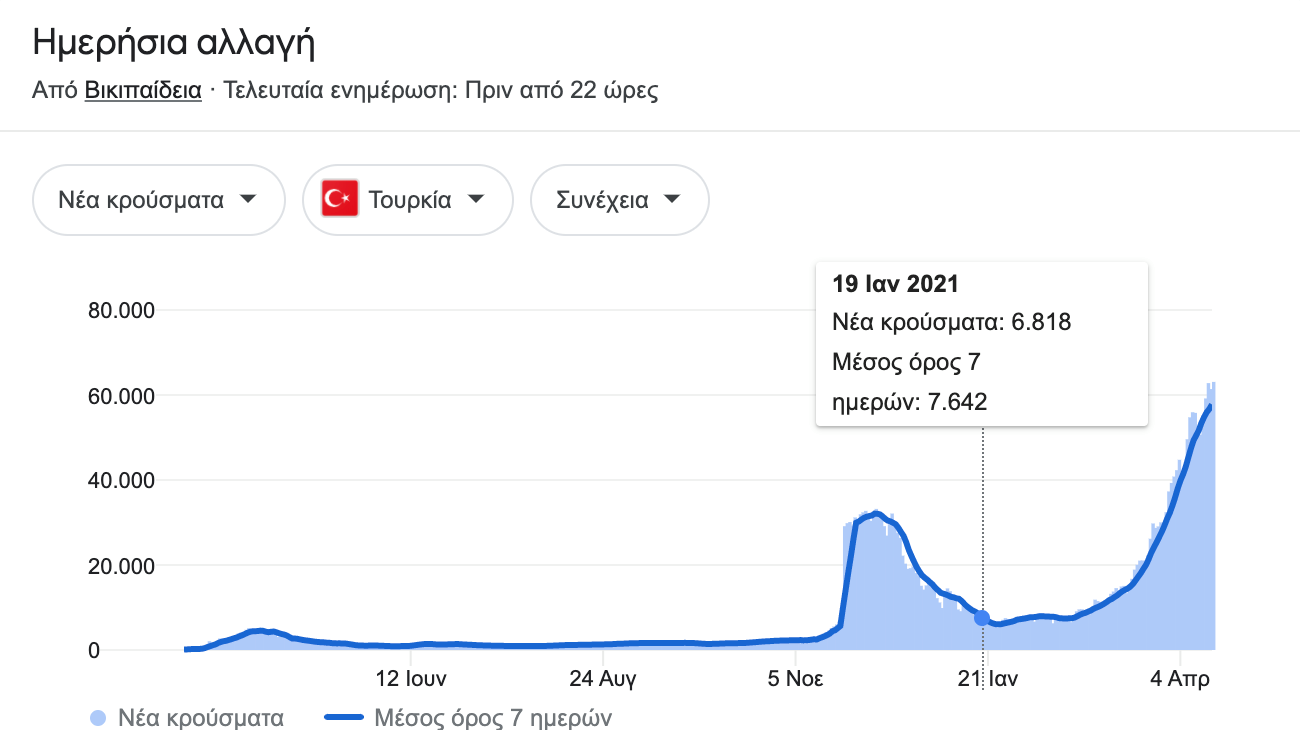Click the 4 Απρ x-axis label
Screen dimensions: 1300x730
click(x=1180, y=680)
